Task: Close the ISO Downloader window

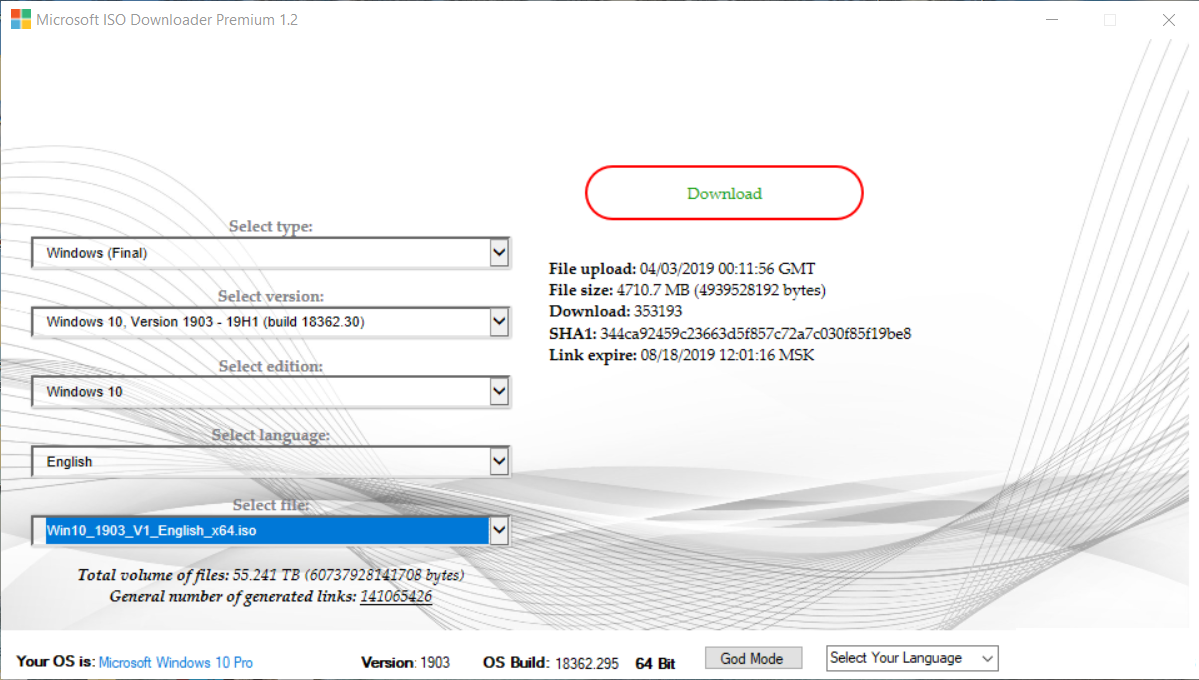Action: [x=1168, y=20]
